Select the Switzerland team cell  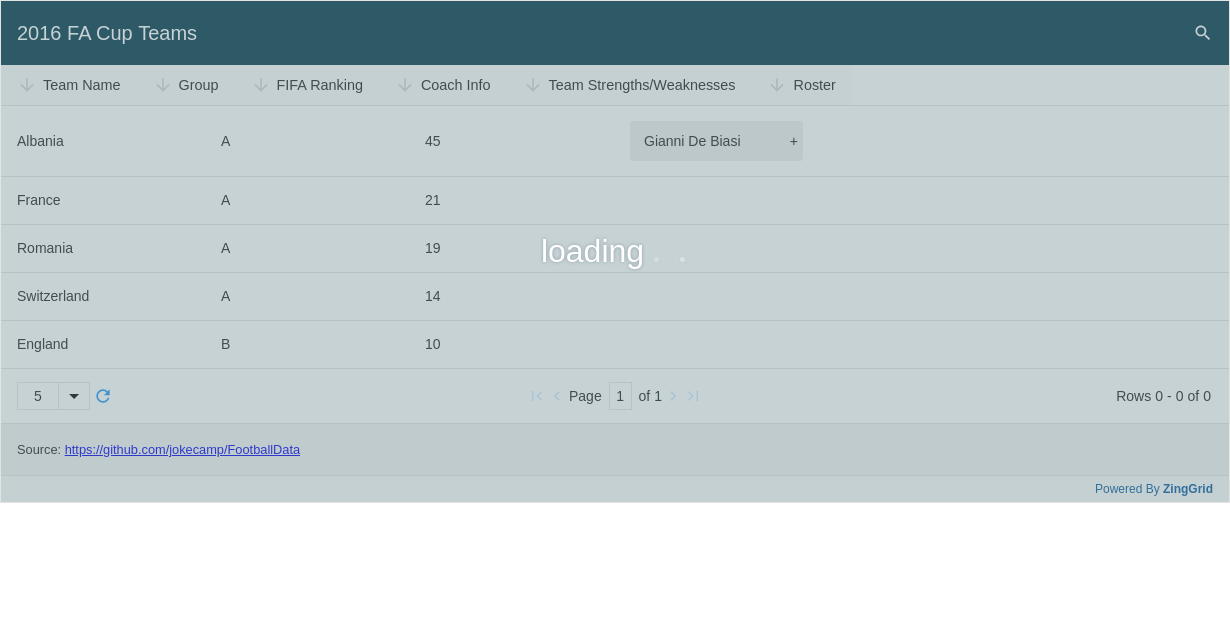click(103, 296)
